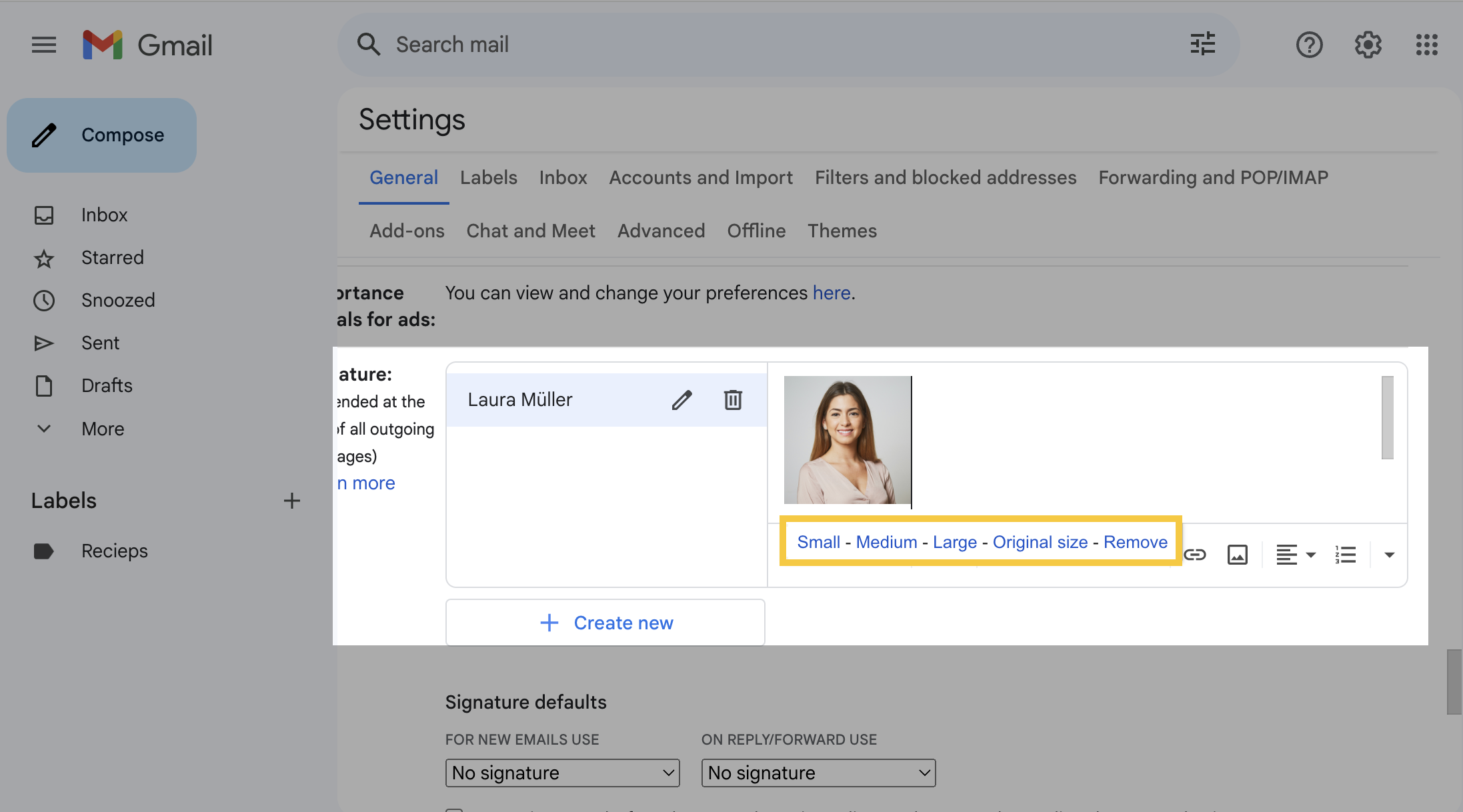Click 'Create new' signature button

point(604,623)
